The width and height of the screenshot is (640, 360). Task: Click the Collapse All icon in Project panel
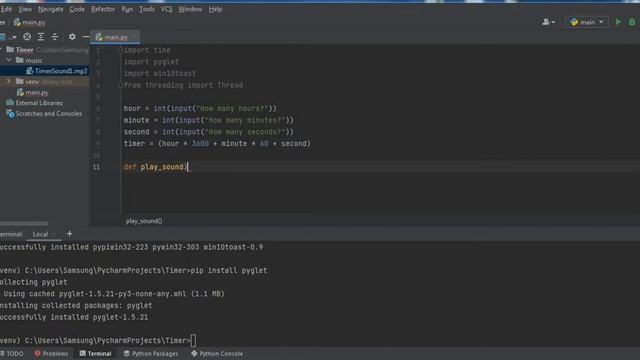pos(55,37)
